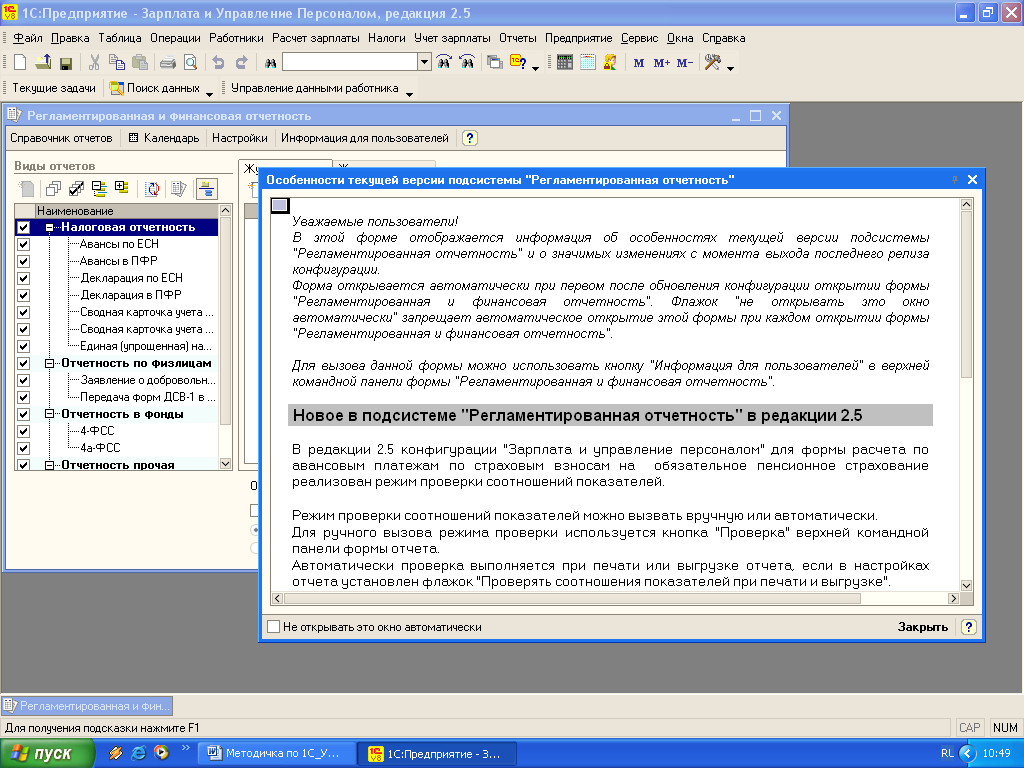Toggle the 4-ФСС checkbox

point(24,431)
